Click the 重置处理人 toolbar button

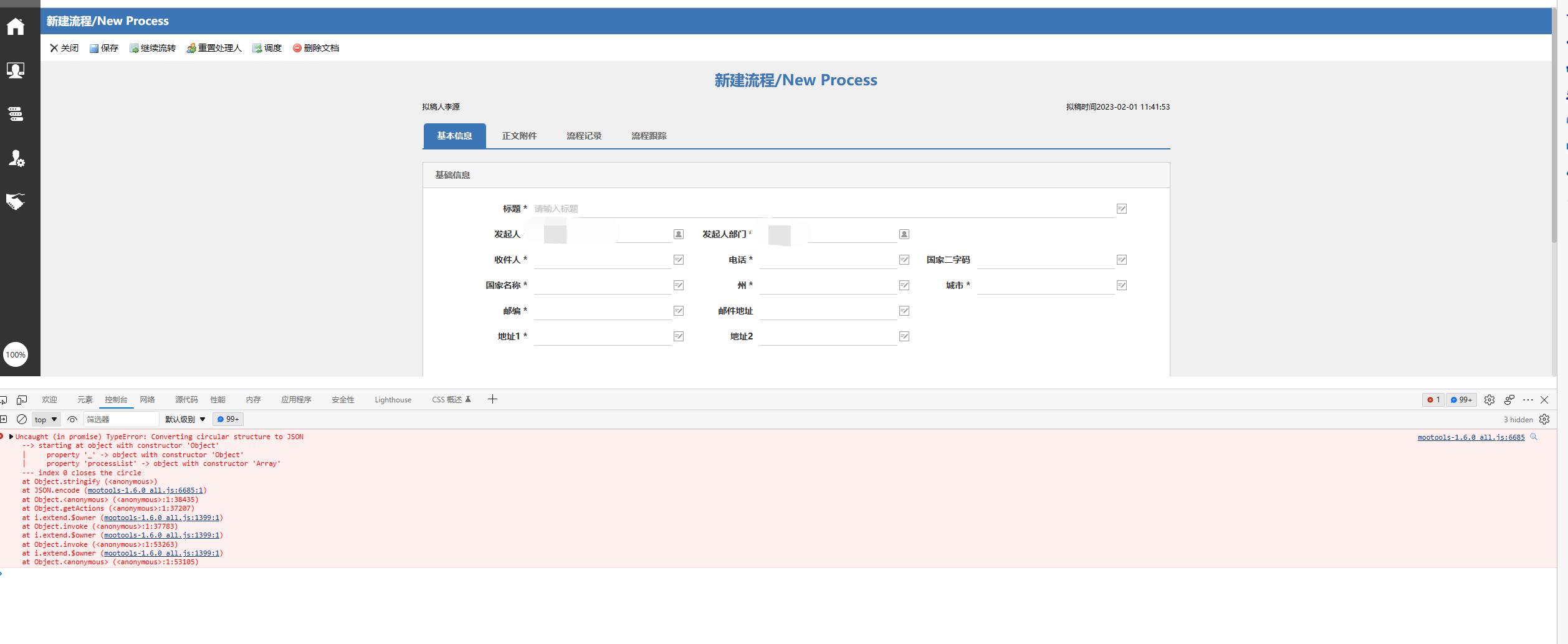click(214, 48)
